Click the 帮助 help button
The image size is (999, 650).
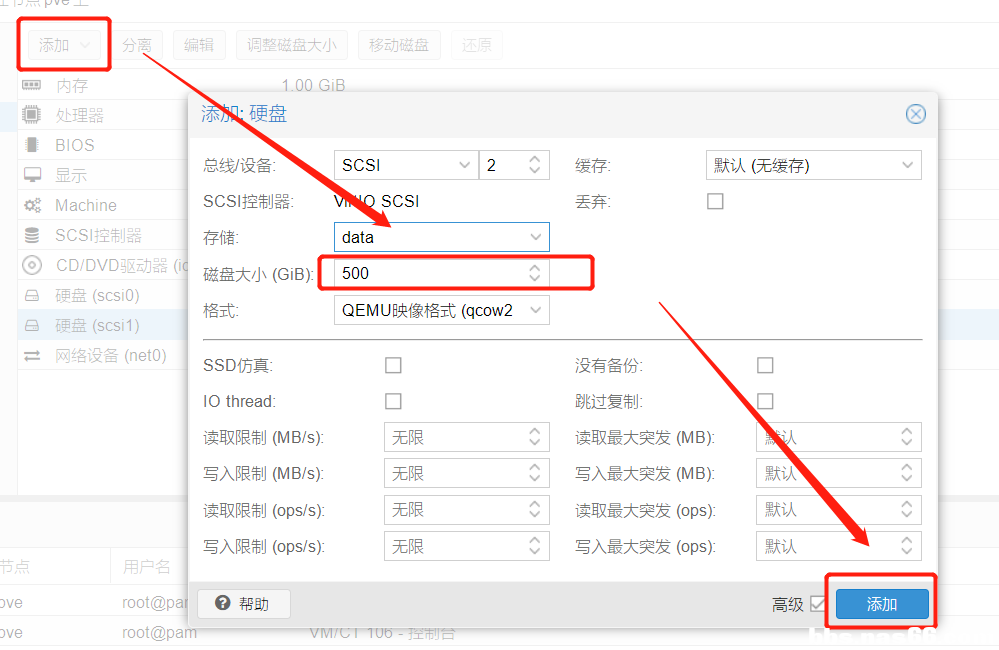pos(244,604)
